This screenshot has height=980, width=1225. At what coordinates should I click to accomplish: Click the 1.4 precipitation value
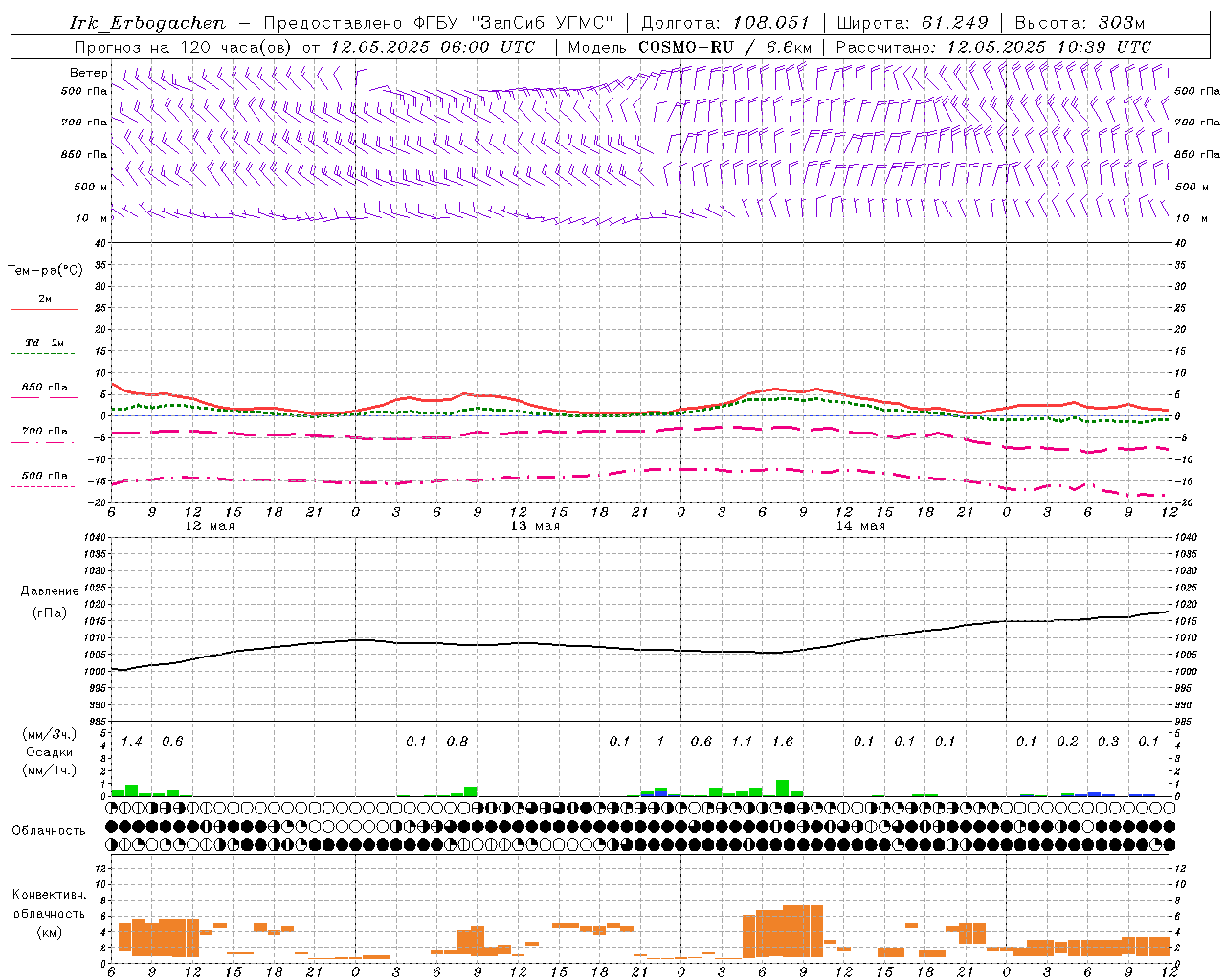[x=132, y=742]
